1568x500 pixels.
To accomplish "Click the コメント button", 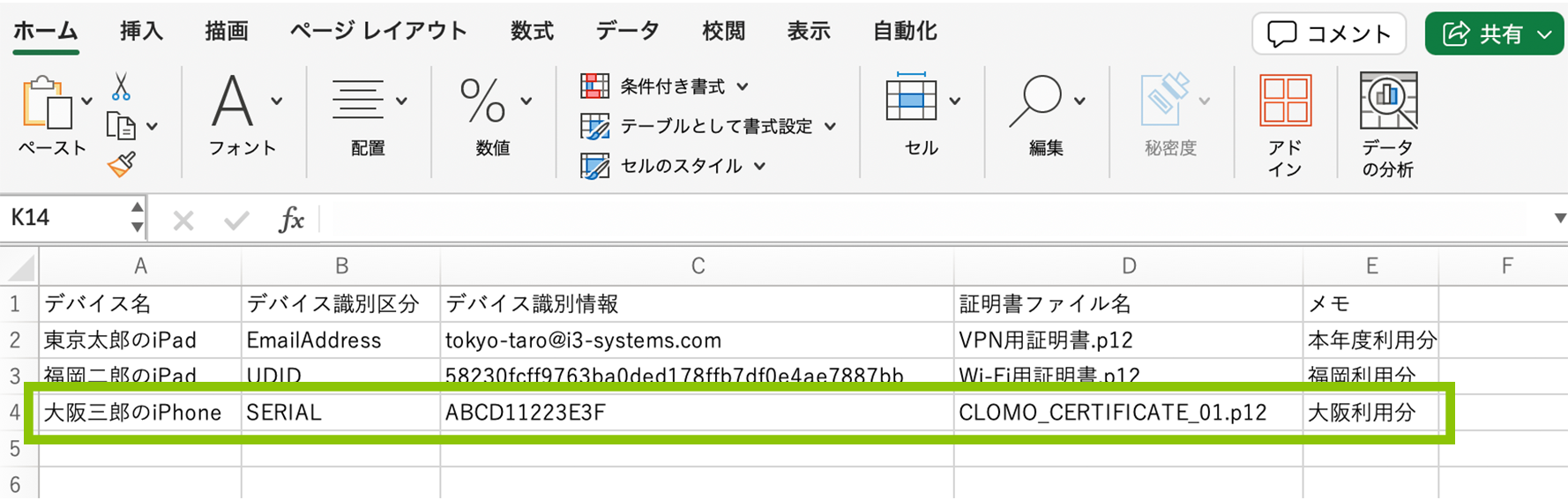I will point(1329,34).
